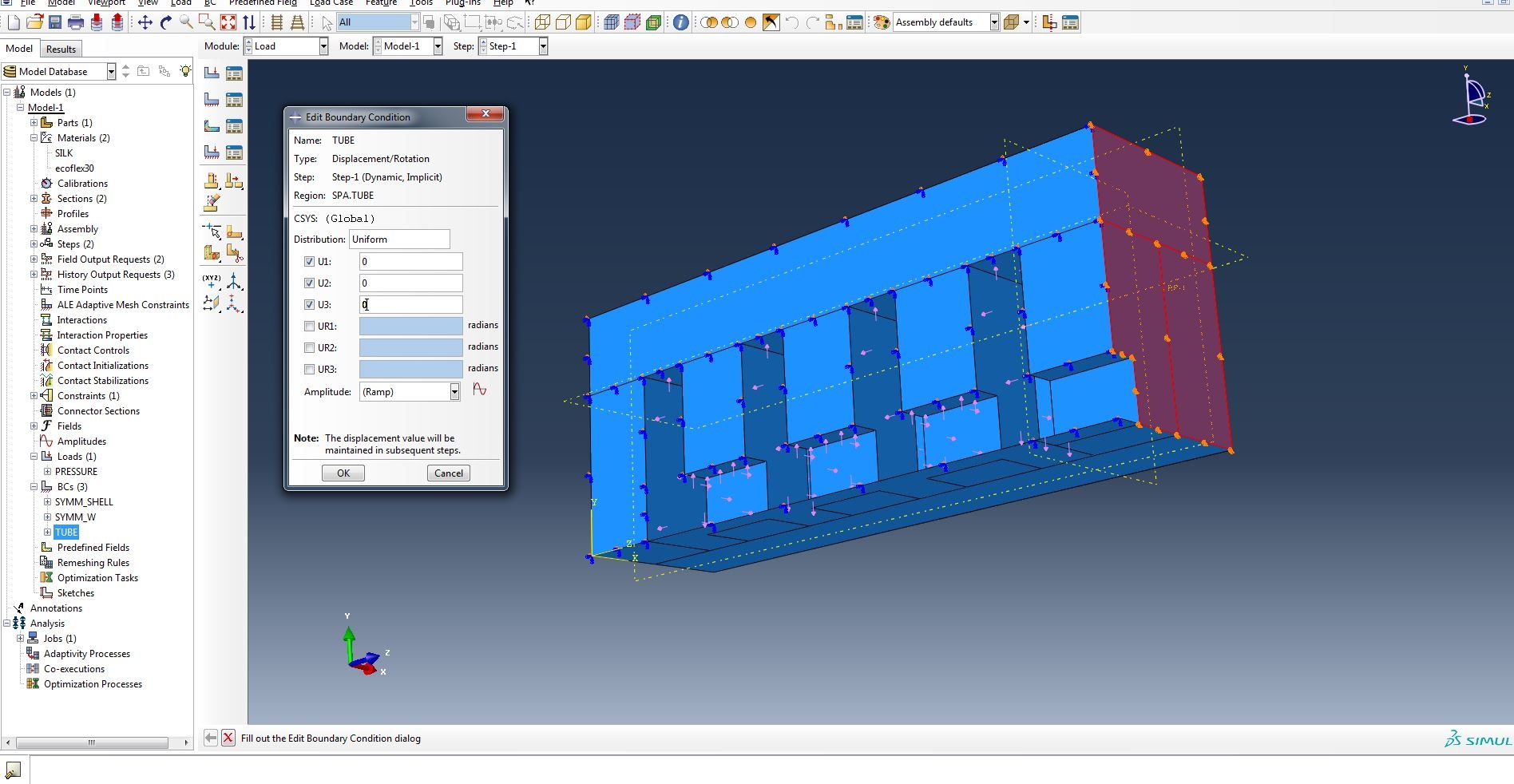Viewport: 1514px width, 784px height.
Task: Click OK in Edit Boundary Condition dialog
Action: coord(343,473)
